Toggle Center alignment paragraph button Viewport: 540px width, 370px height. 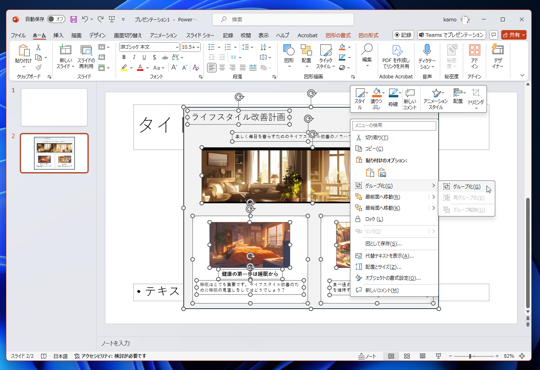222,68
